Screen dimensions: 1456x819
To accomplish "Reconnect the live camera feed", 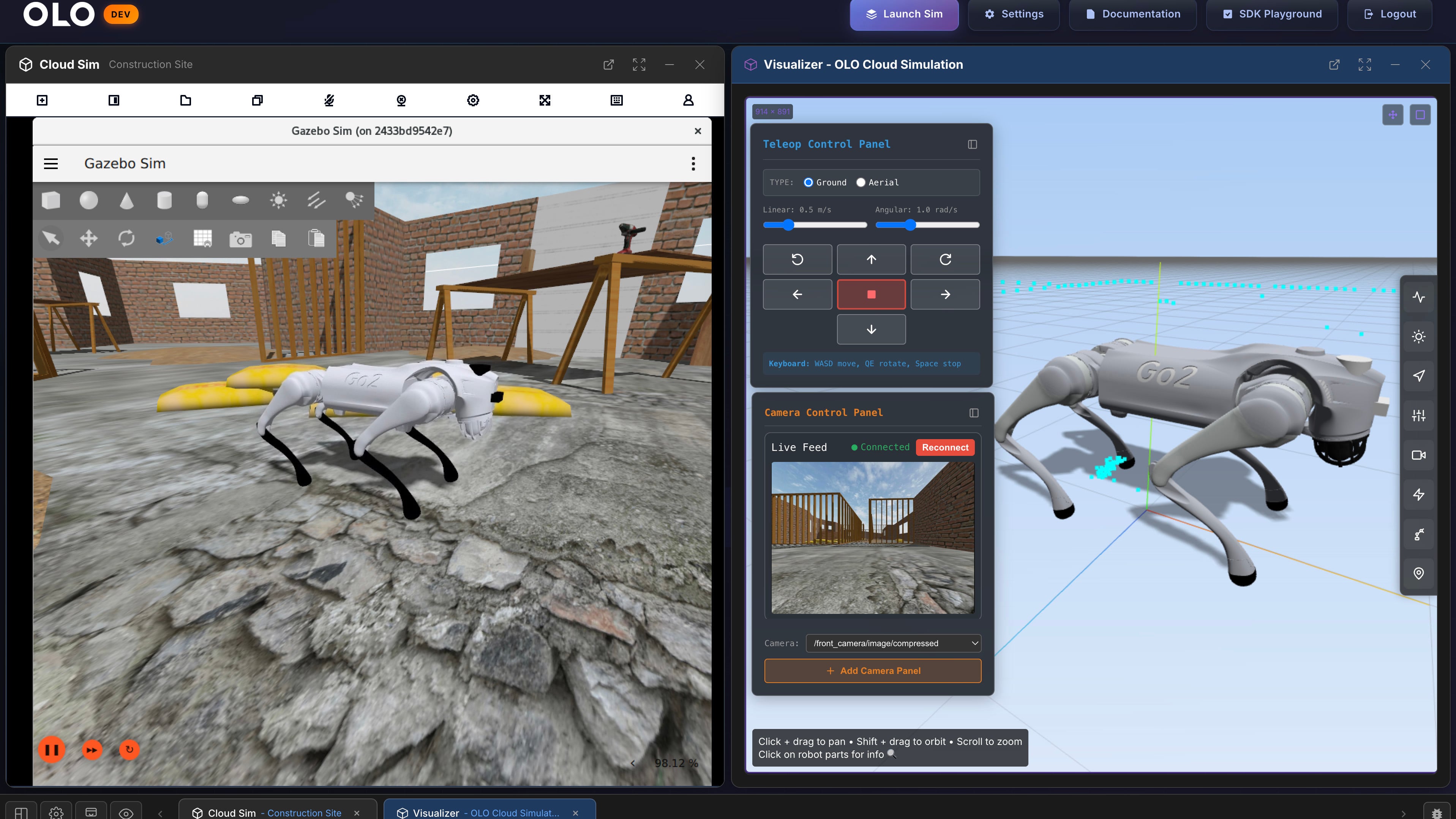I will tap(945, 447).
